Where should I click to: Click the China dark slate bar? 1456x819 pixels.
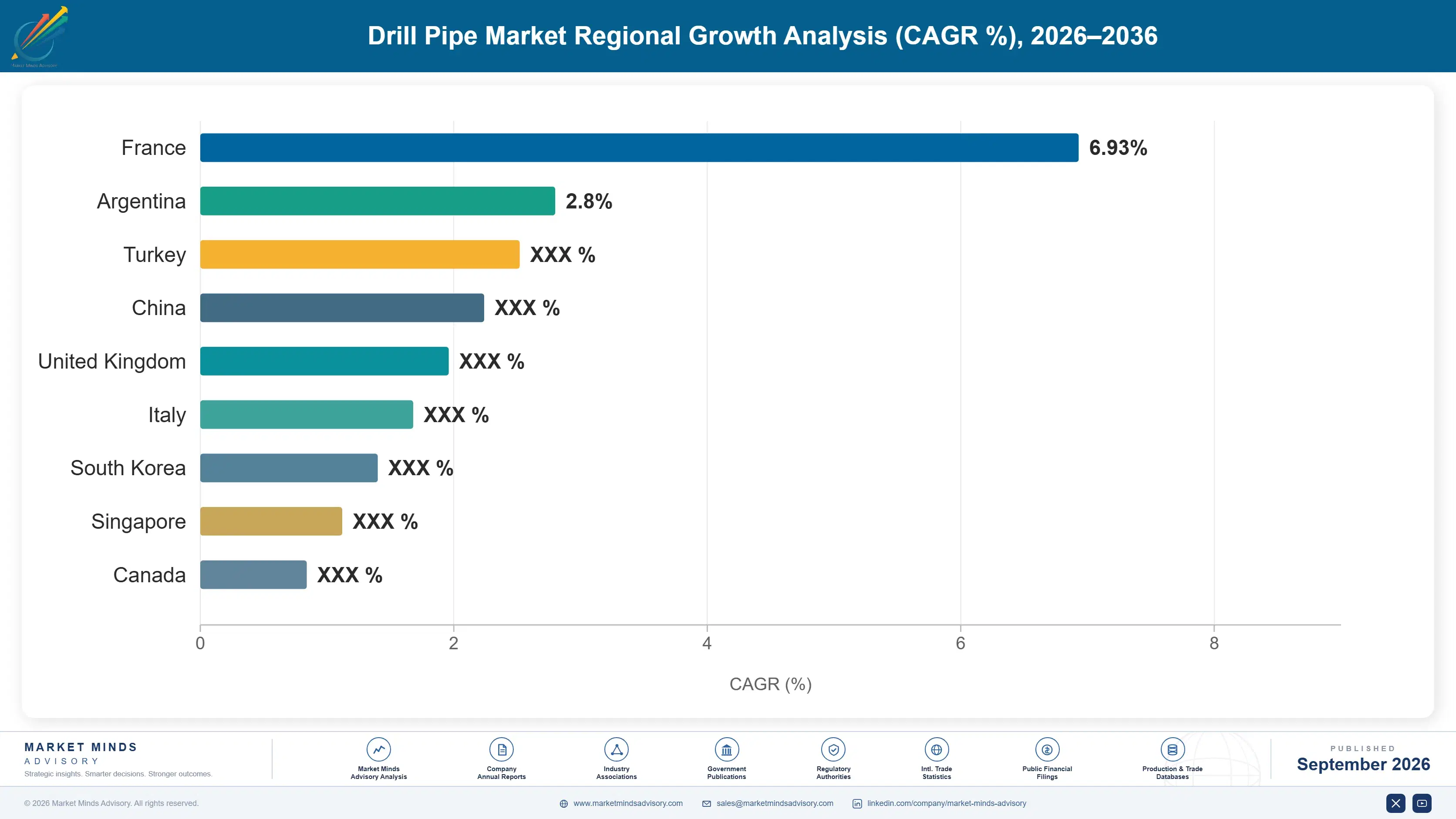pos(342,308)
